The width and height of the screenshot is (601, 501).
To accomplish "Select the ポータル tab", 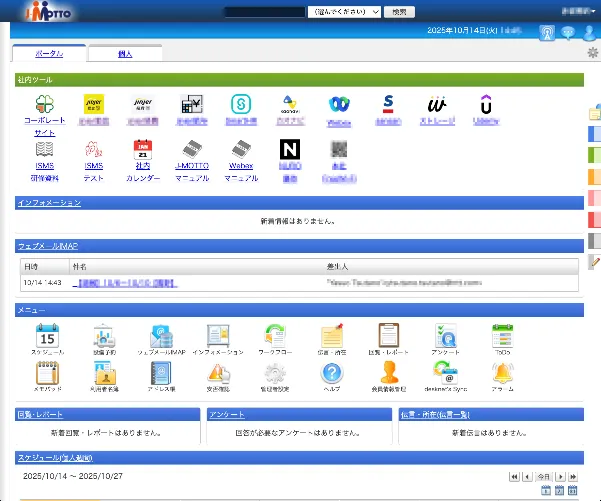I will tap(48, 53).
